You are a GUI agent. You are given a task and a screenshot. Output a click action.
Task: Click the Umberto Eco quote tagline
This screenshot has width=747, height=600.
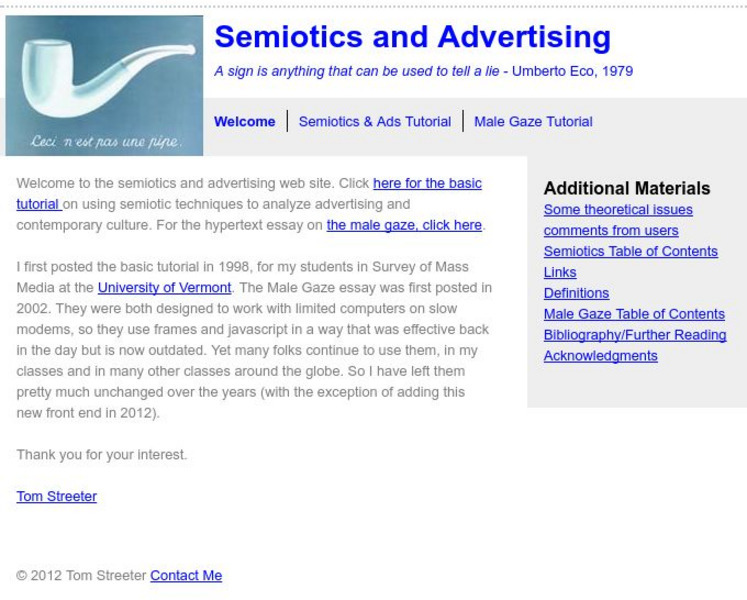[x=423, y=72]
